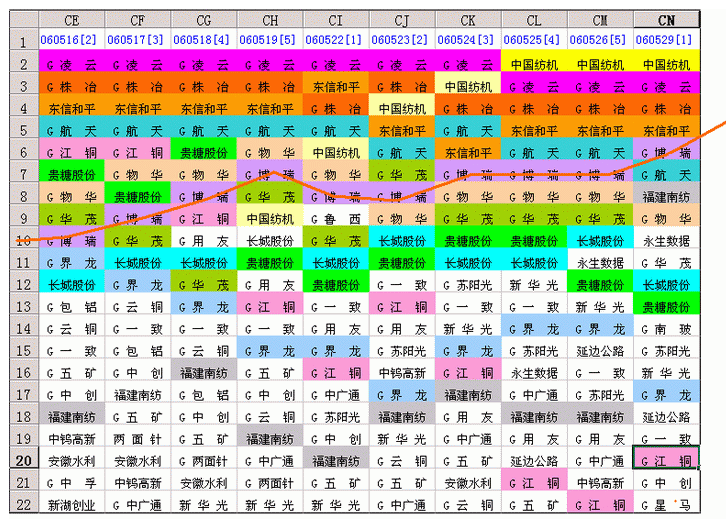The width and height of the screenshot is (726, 526).
Task: Select row header 1
Action: coord(24,40)
